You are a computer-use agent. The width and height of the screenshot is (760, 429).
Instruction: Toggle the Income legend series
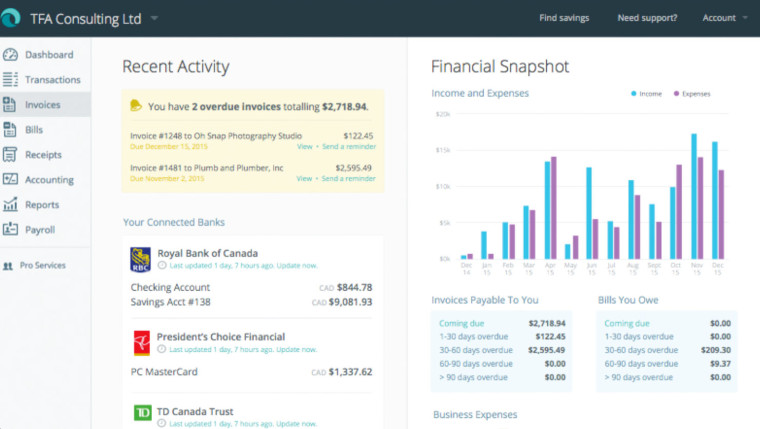(647, 93)
